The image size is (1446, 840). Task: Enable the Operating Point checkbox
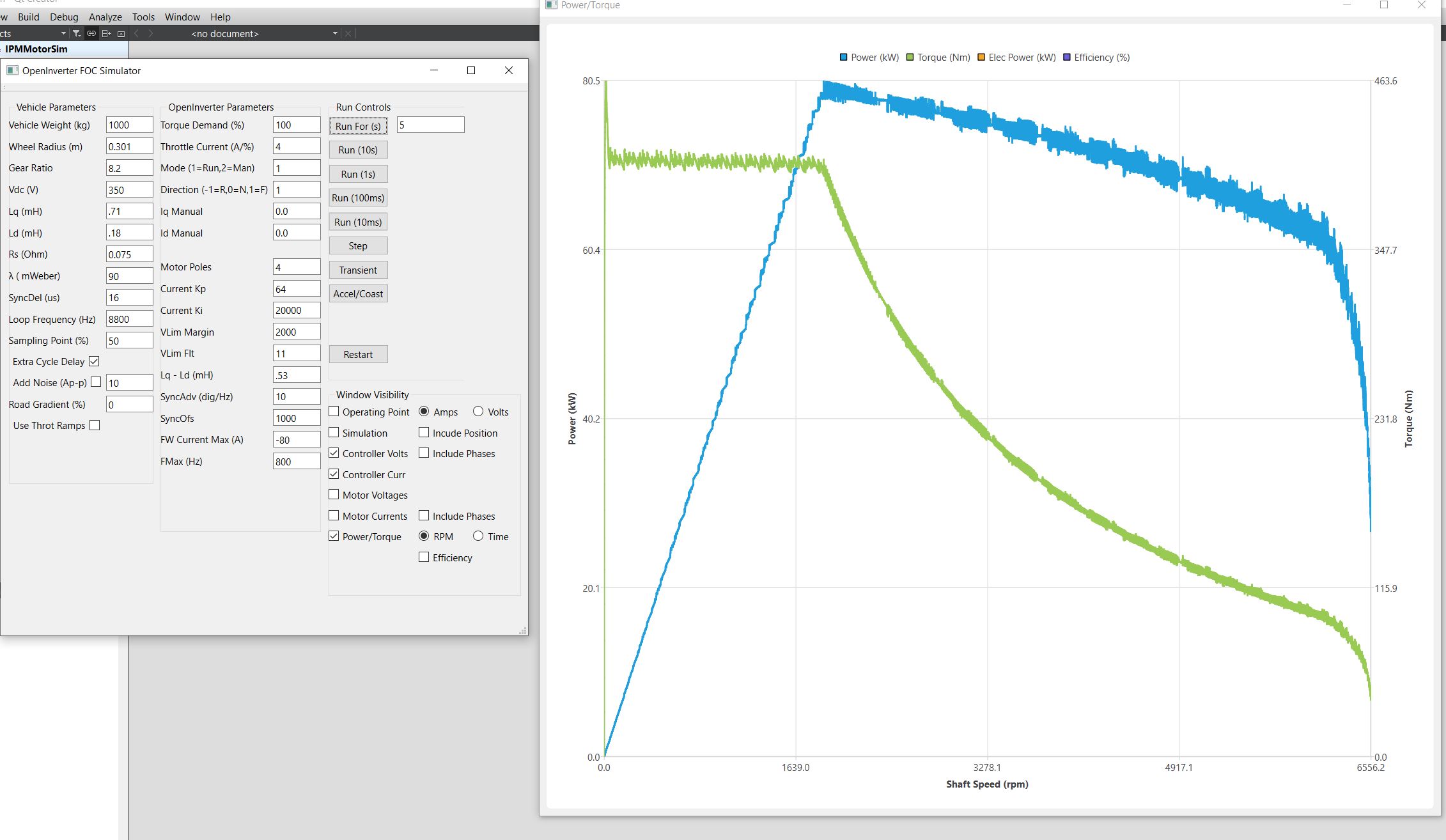(x=334, y=411)
